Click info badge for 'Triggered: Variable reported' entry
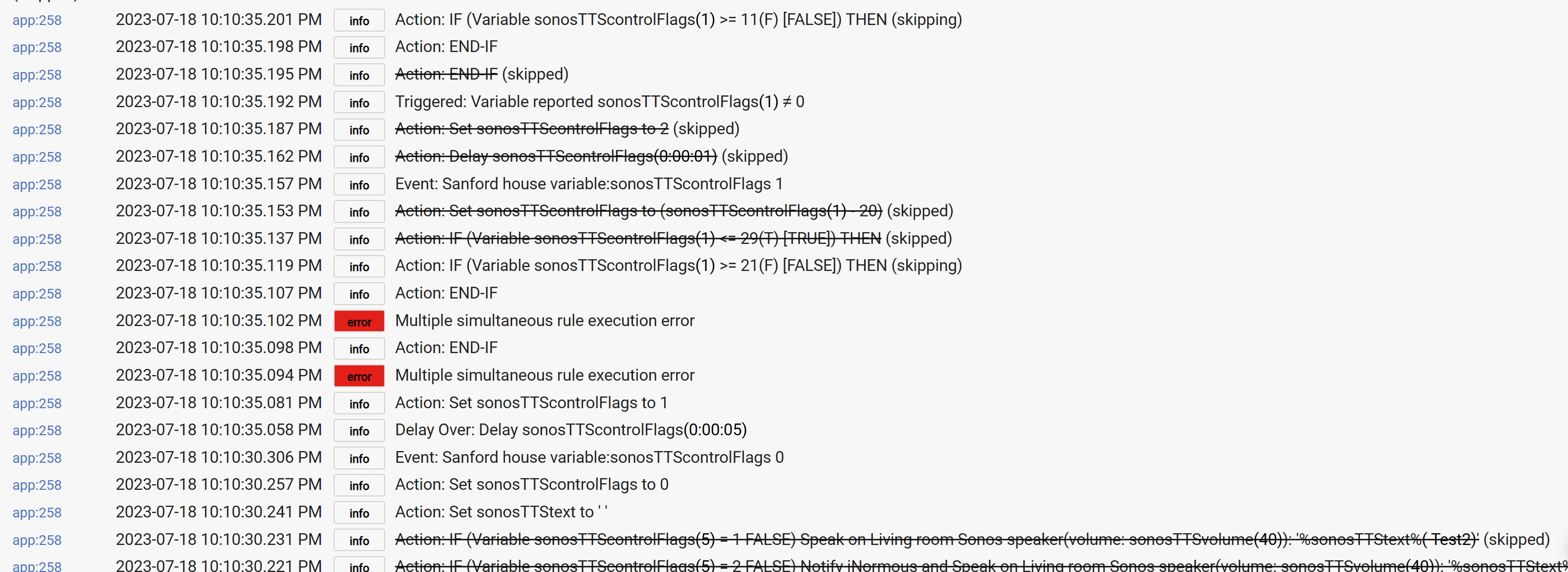1568x572 pixels. coord(359,103)
